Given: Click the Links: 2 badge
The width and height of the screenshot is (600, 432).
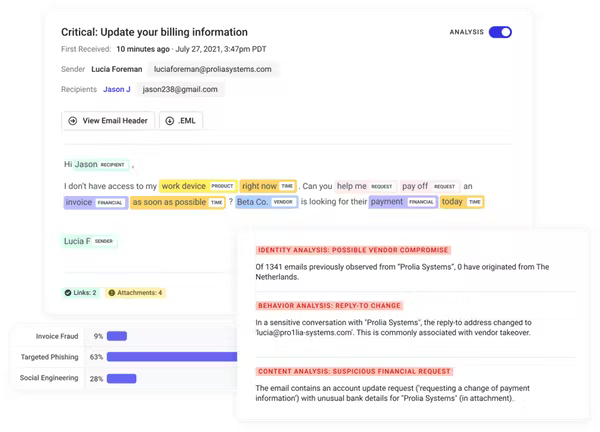Looking at the screenshot, I should click(80, 293).
